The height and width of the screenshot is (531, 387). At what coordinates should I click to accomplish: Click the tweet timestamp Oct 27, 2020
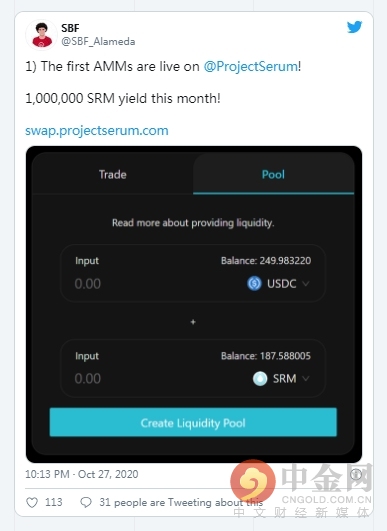point(82,474)
